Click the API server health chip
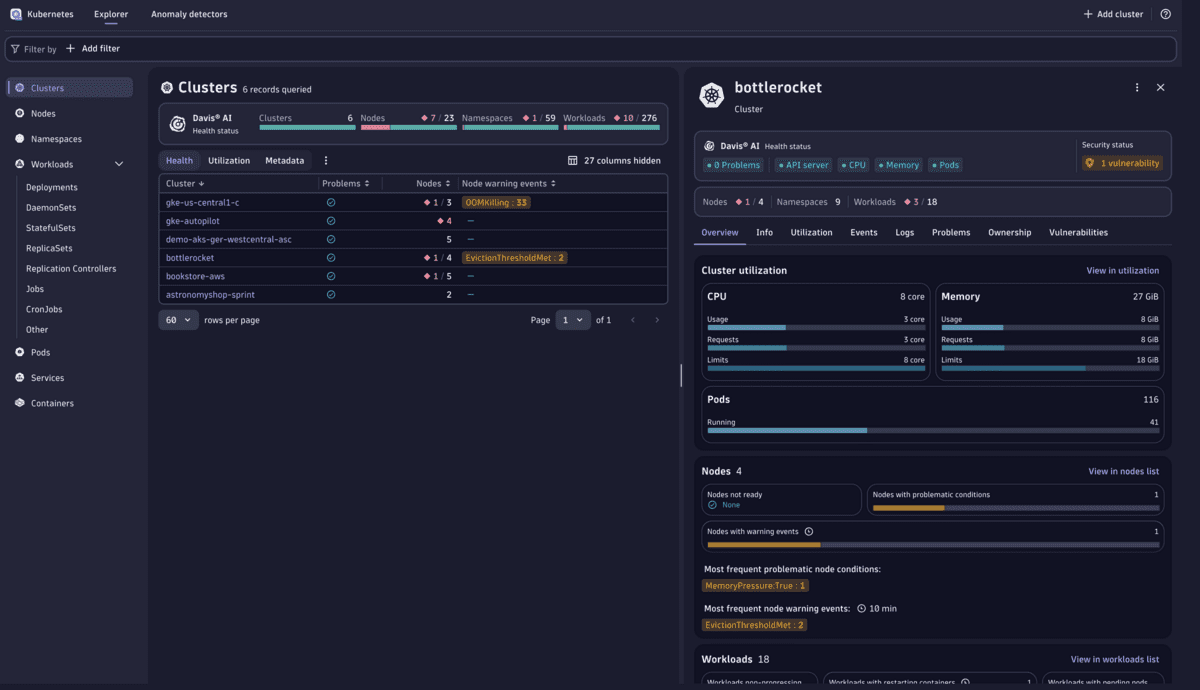The height and width of the screenshot is (690, 1200). [x=803, y=165]
